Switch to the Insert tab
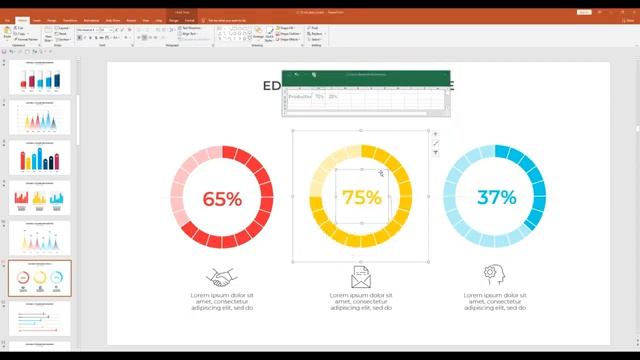Screen dimensions: 640x360 pyautogui.click(x=37, y=20)
